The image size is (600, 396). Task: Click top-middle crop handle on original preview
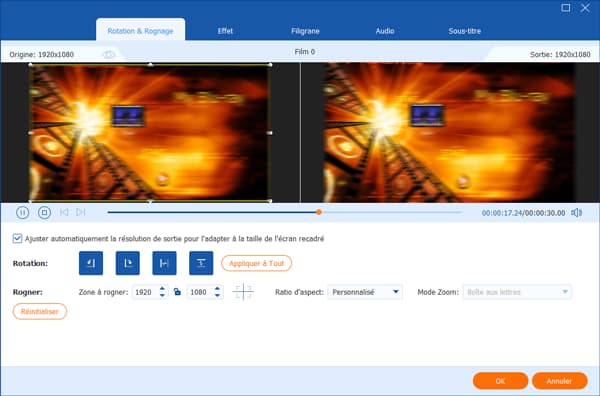[x=150, y=65]
